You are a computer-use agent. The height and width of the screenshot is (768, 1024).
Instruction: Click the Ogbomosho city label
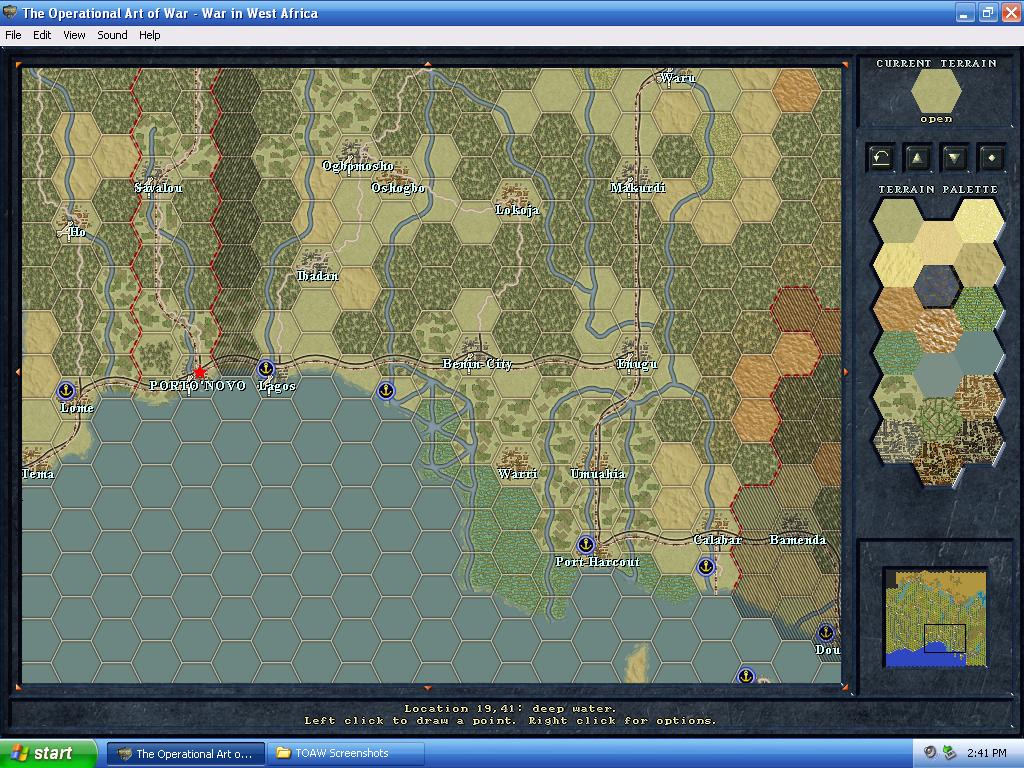click(358, 166)
